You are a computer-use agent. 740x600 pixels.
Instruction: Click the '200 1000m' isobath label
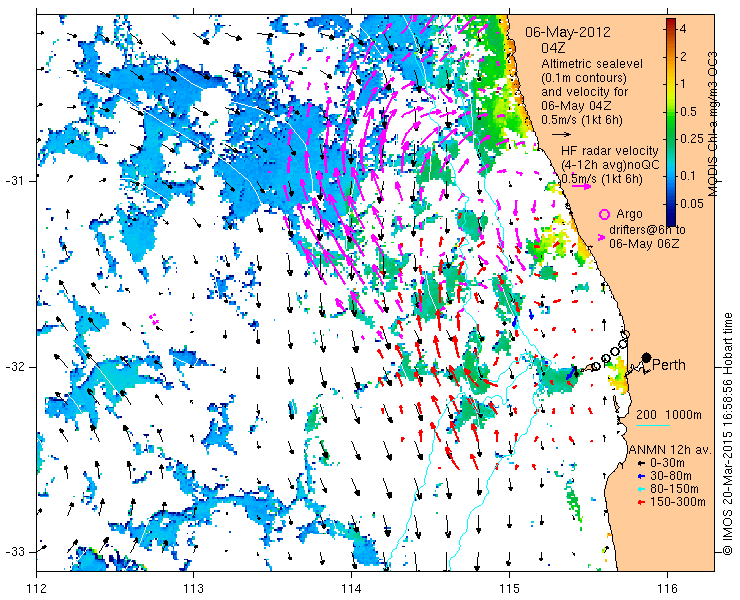[x=669, y=415]
